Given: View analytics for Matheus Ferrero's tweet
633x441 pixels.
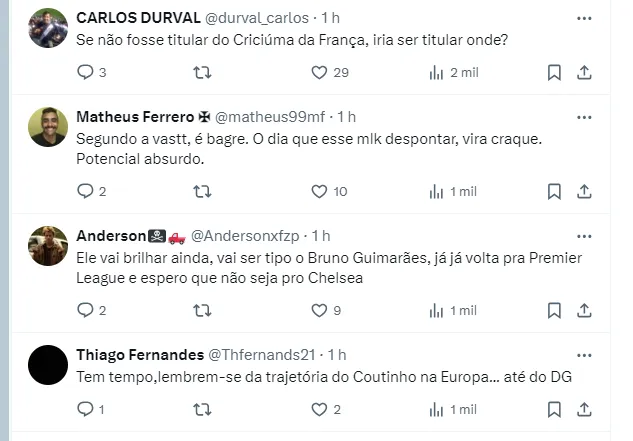Looking at the screenshot, I should (x=436, y=191).
